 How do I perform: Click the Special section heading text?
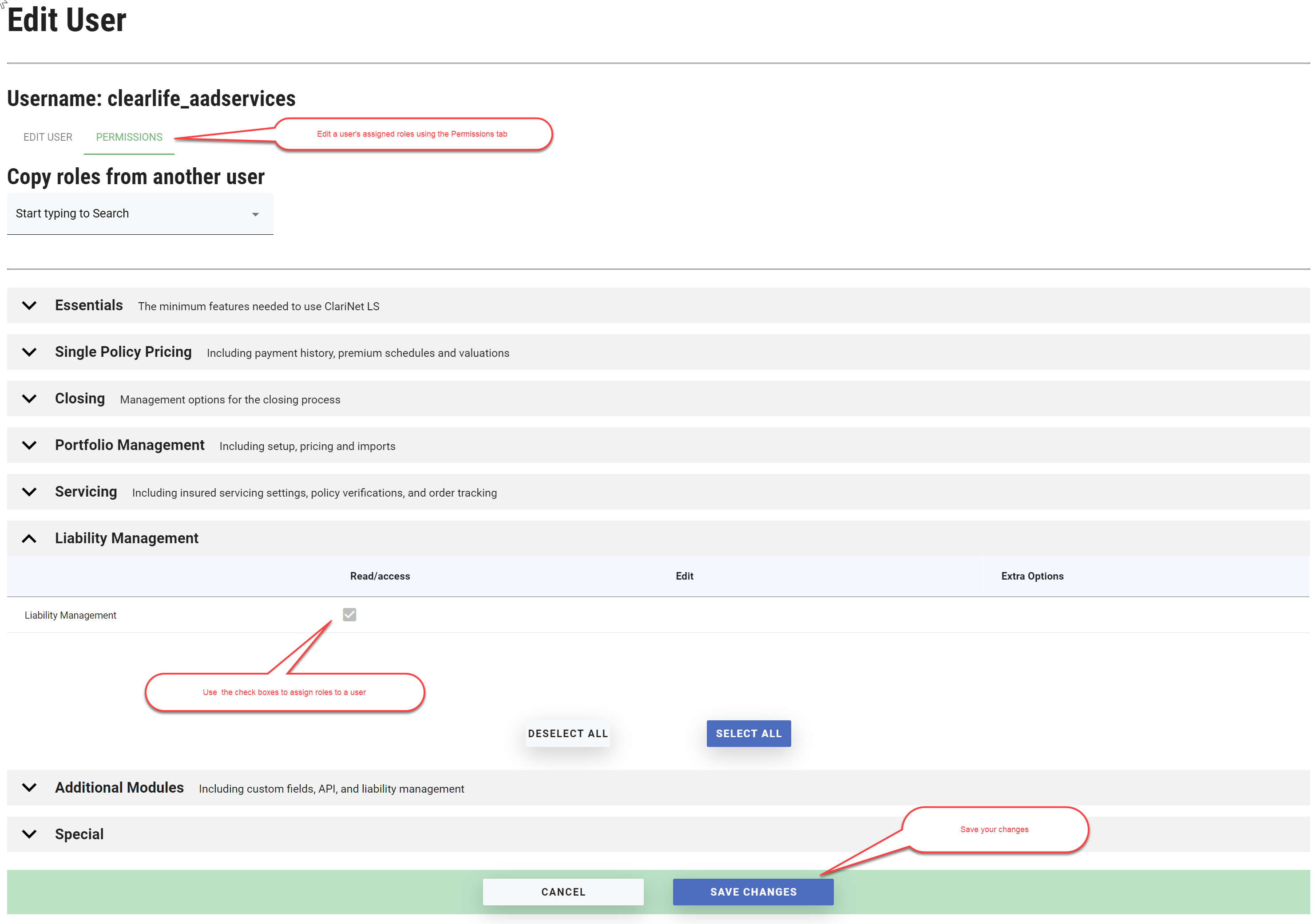79,834
